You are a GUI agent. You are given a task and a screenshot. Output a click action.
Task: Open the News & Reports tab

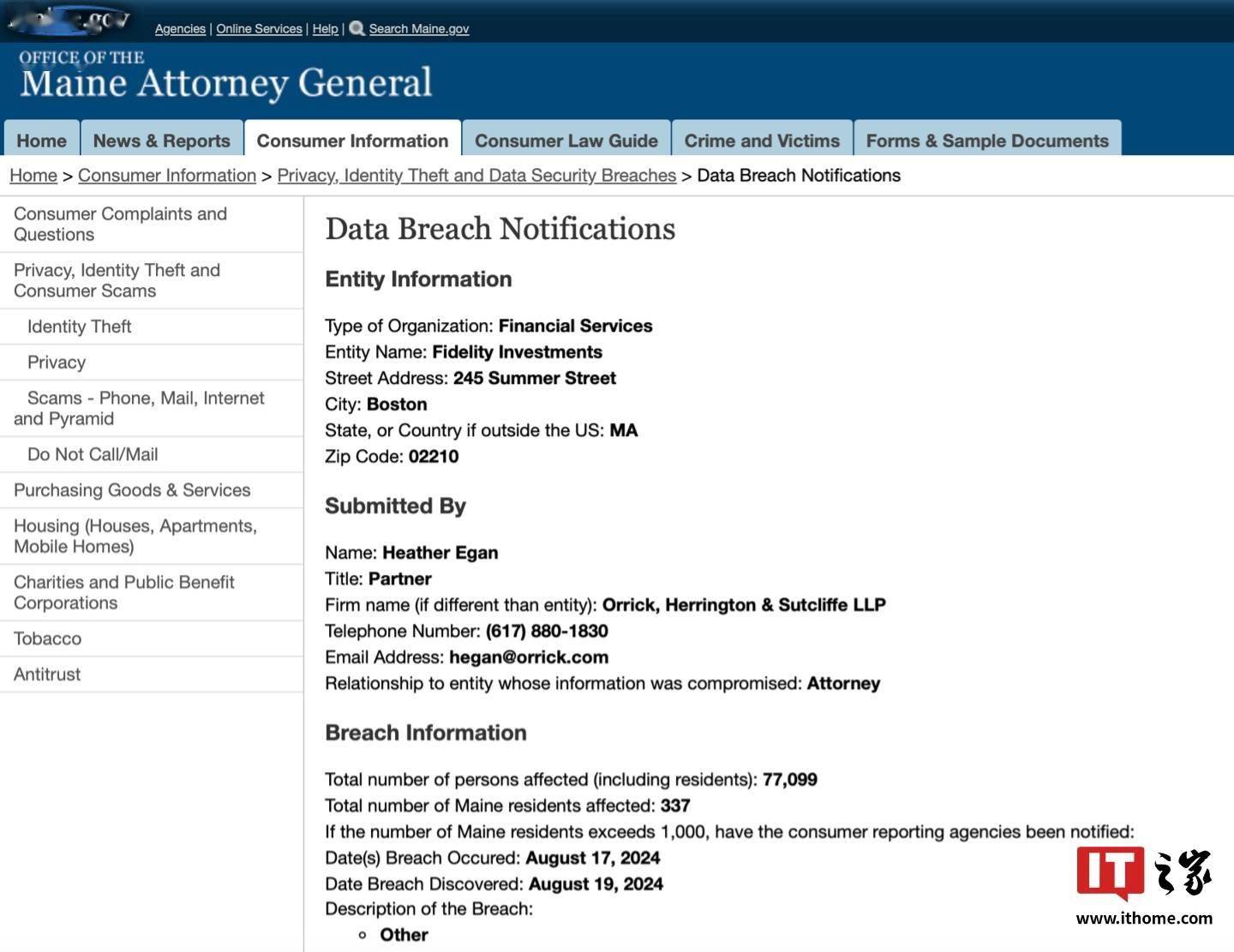162,140
